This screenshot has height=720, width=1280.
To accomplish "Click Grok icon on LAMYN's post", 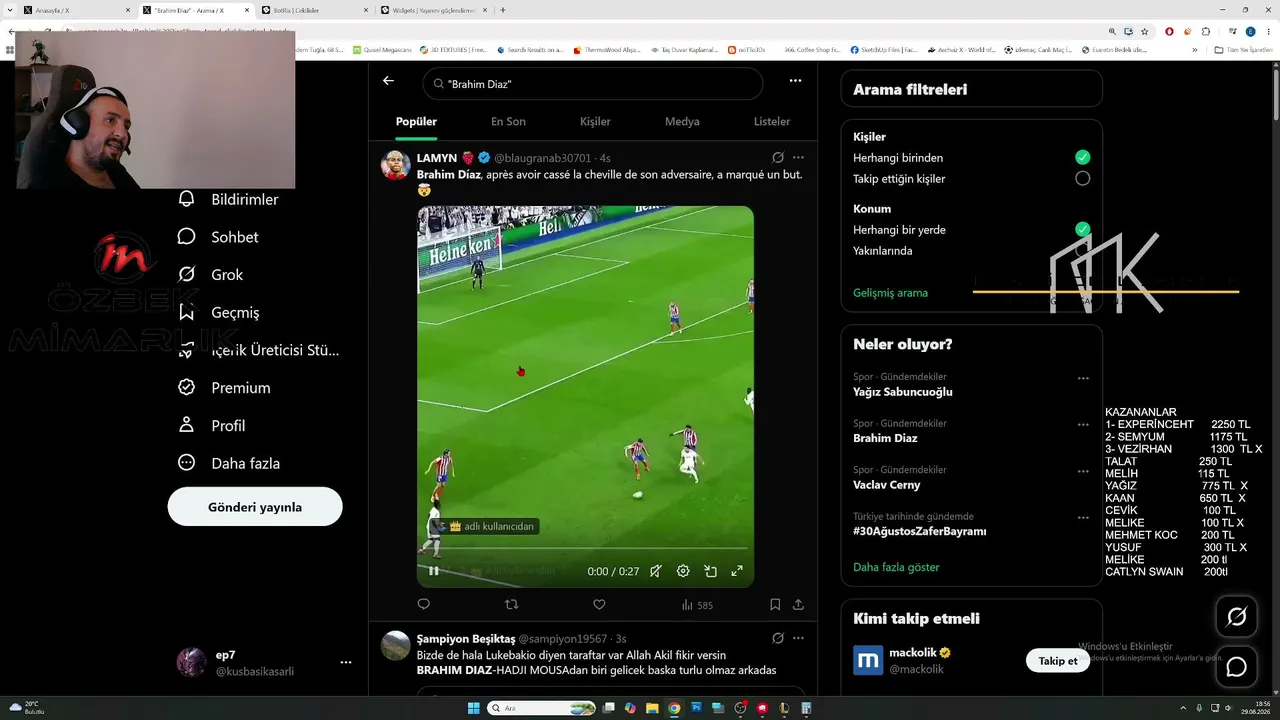I will [778, 158].
